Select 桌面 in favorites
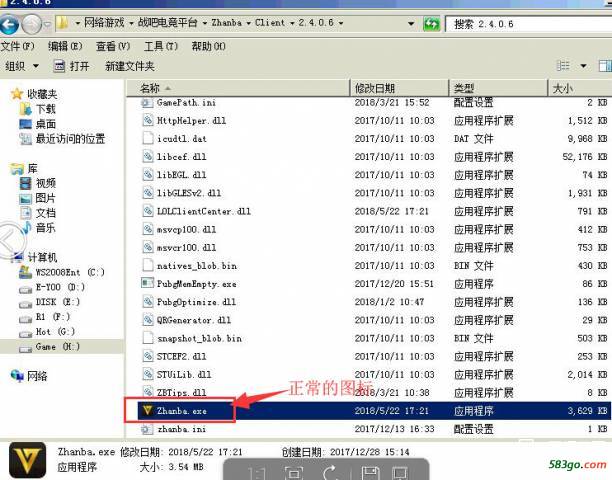This screenshot has height=480, width=612. pyautogui.click(x=46, y=124)
